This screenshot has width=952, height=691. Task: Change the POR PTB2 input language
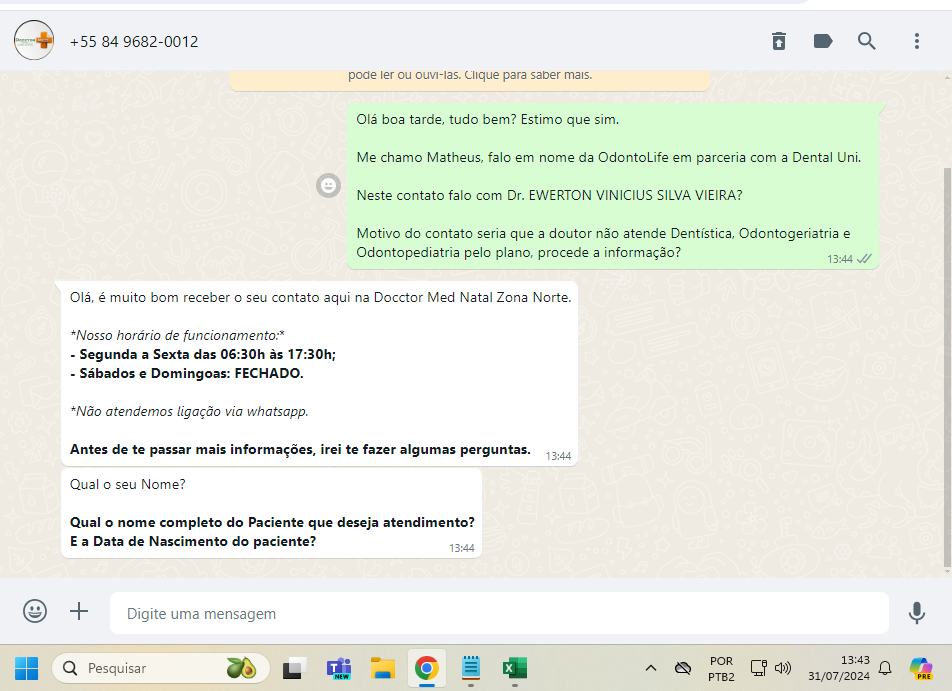(x=721, y=668)
